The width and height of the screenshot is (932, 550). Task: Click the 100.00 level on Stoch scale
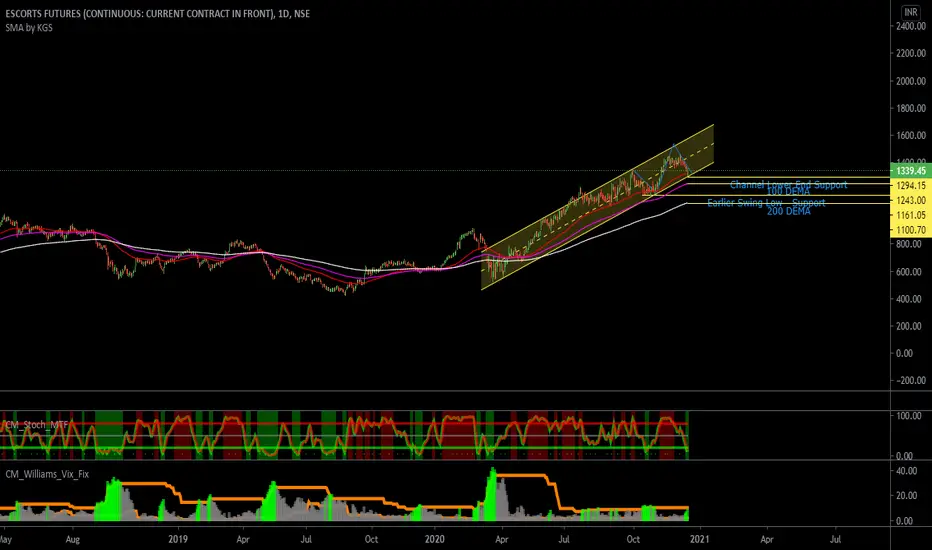pos(908,414)
